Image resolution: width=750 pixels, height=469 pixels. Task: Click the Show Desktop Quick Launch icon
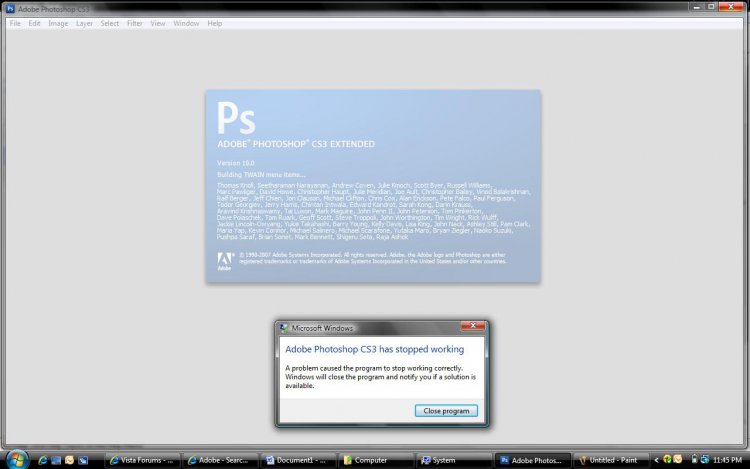coord(56,460)
